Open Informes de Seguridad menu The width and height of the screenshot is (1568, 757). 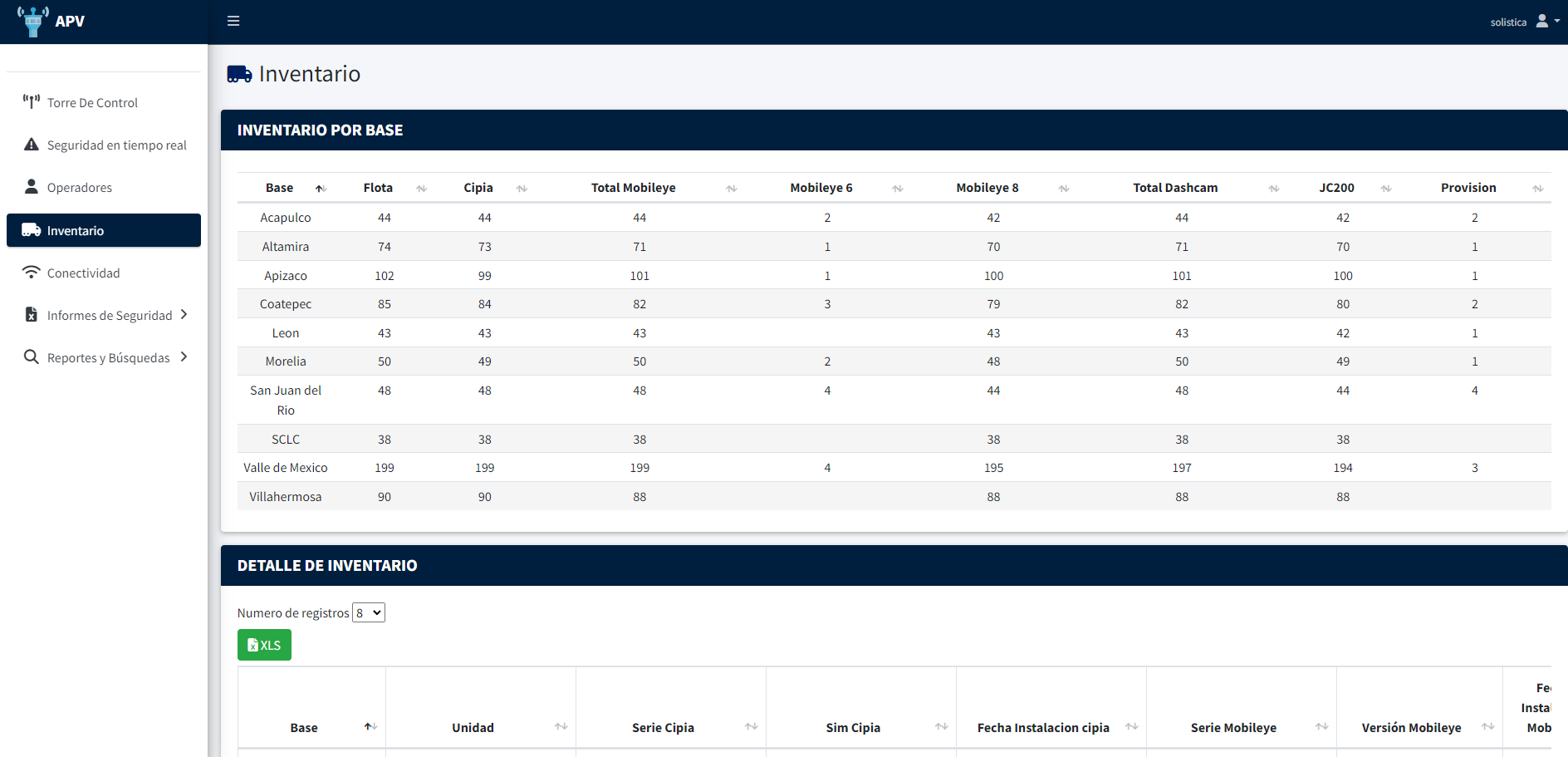(104, 315)
